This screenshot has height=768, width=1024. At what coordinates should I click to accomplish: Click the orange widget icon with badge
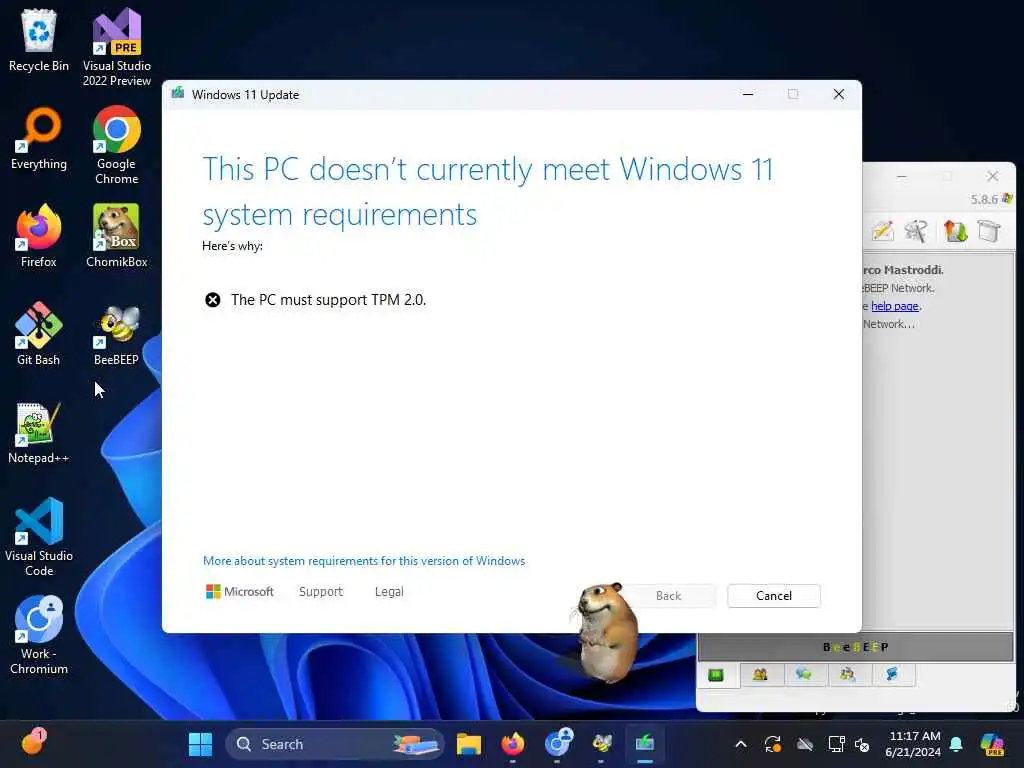(x=33, y=742)
